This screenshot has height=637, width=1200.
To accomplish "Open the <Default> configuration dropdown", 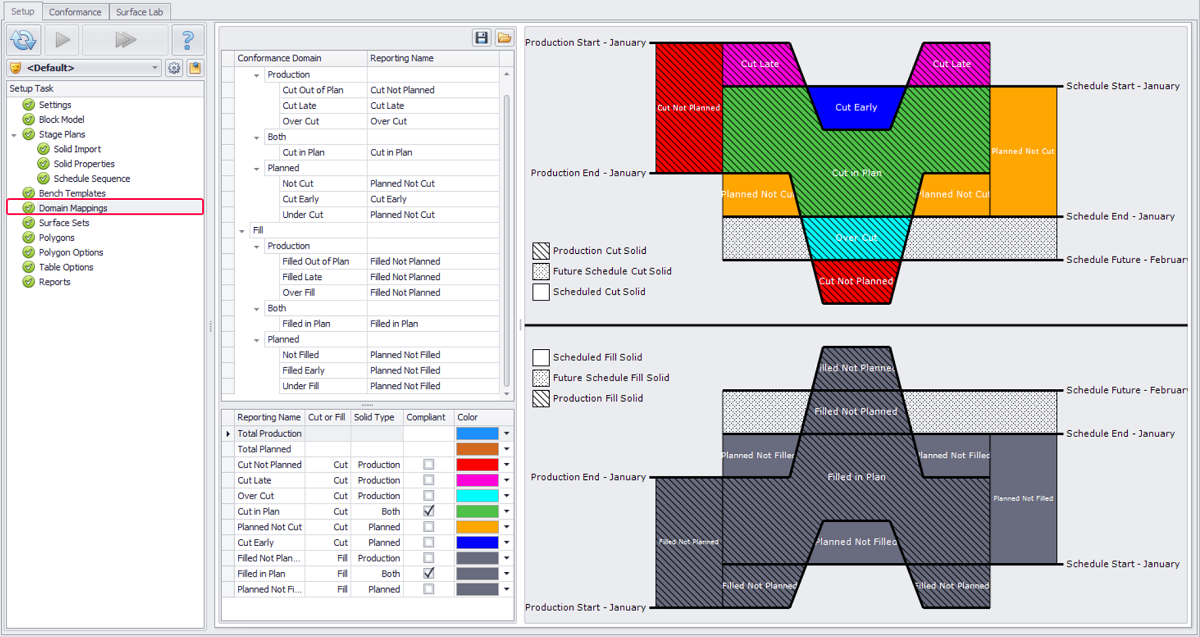I will 154,68.
